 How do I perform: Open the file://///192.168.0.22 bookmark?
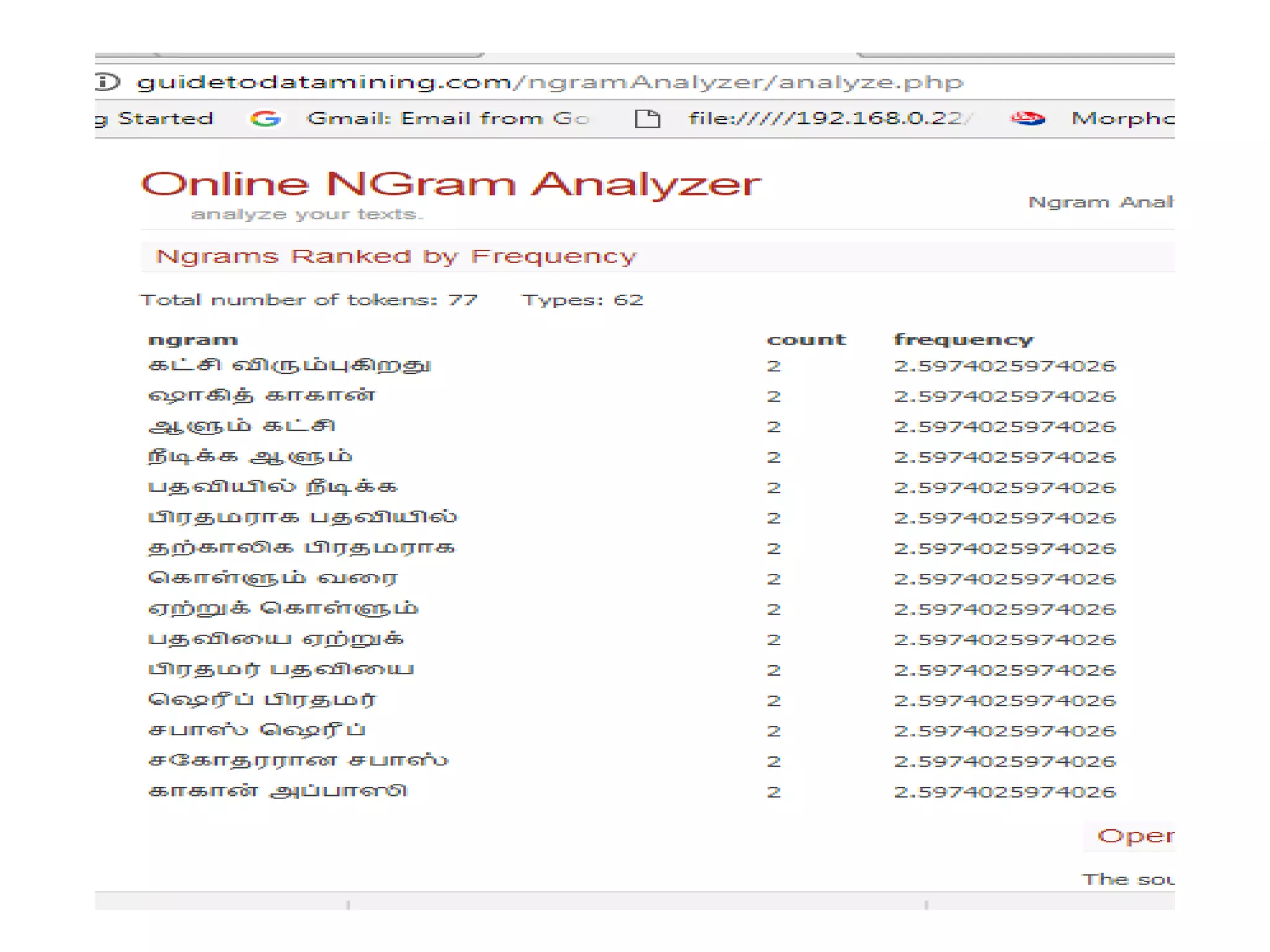pos(828,118)
